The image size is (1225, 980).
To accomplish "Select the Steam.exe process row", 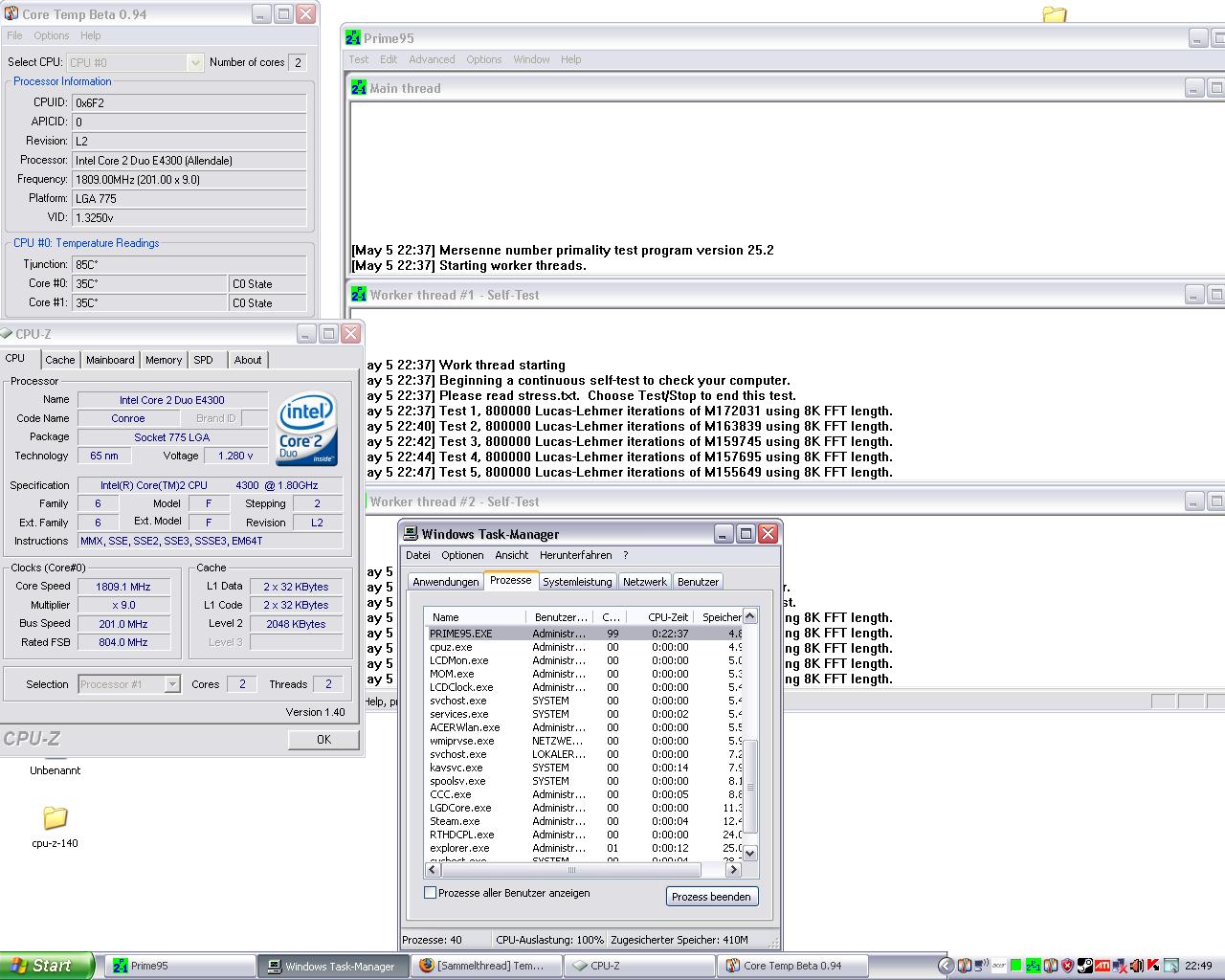I will (584, 821).
